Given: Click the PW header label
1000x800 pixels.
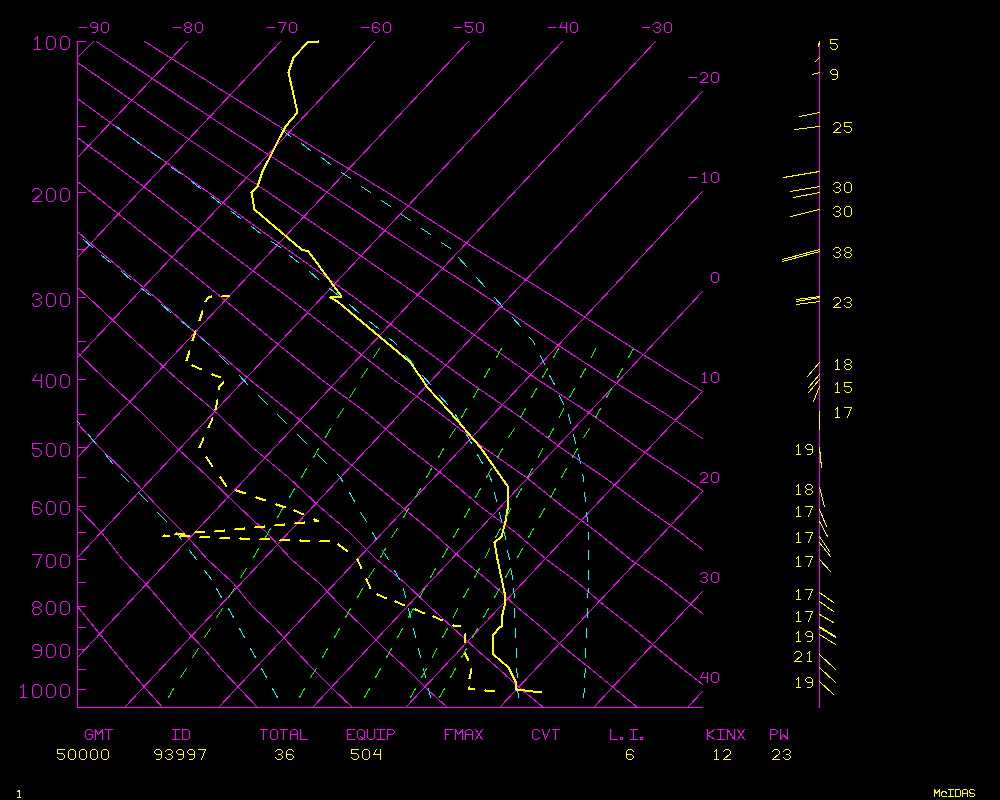Looking at the screenshot, I should tap(779, 735).
